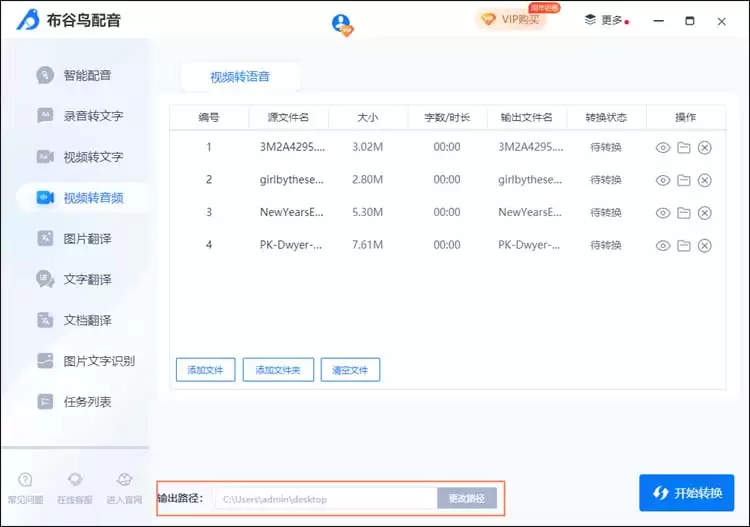Image resolution: width=750 pixels, height=527 pixels.
Task: Click the output path input field
Action: click(x=326, y=499)
